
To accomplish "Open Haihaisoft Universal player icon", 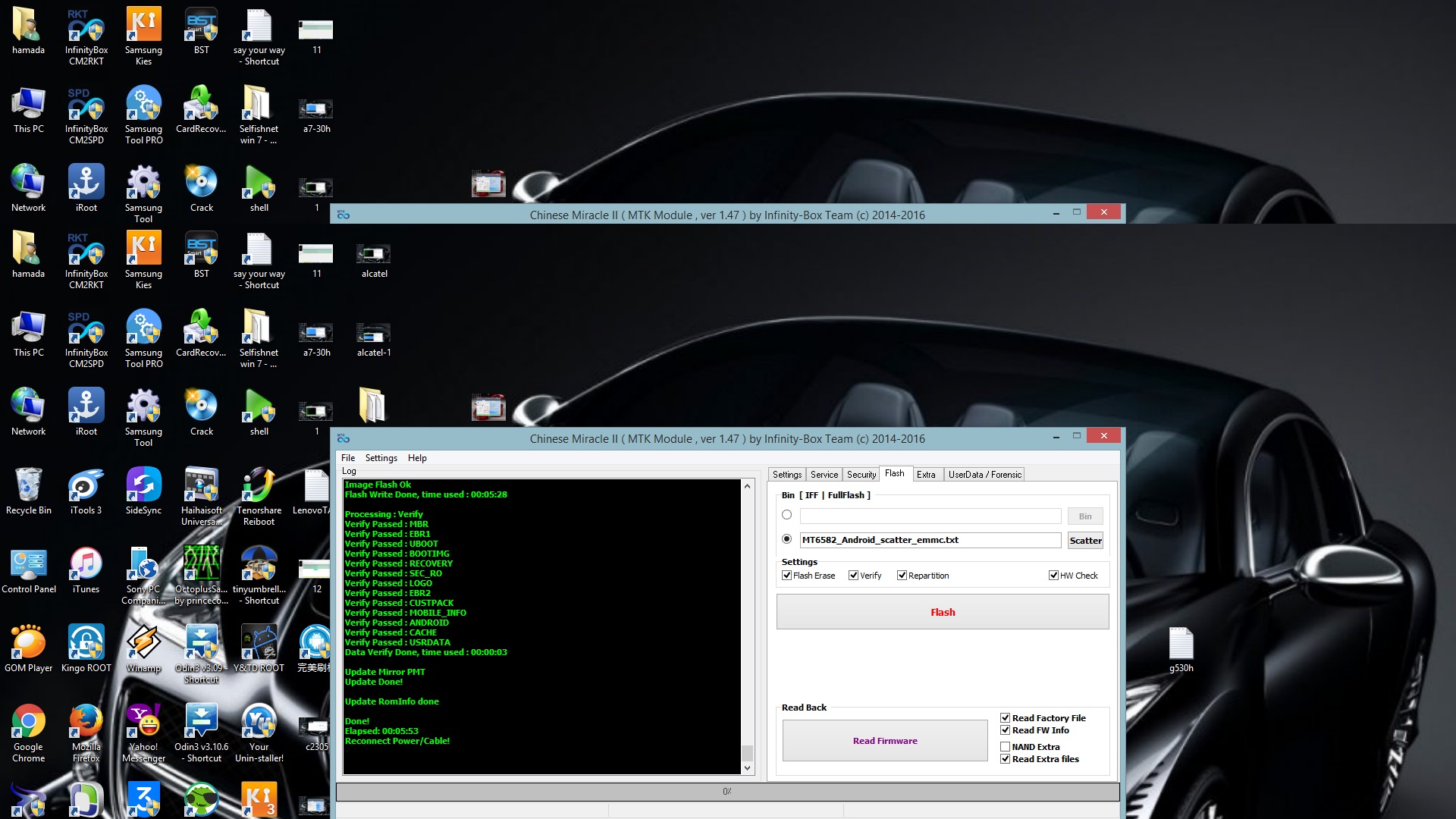I will pyautogui.click(x=202, y=497).
